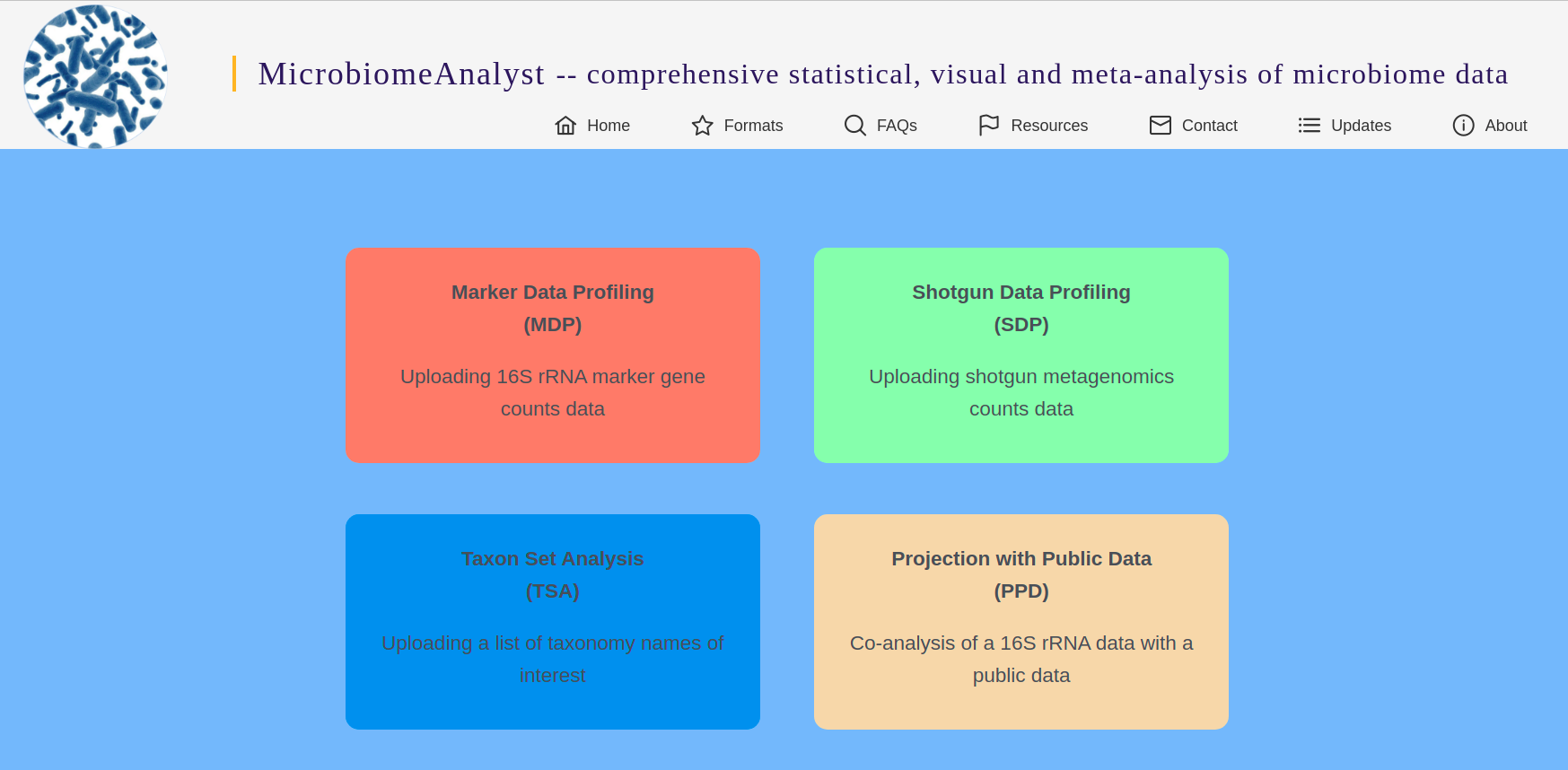Navigate to the Resources section
The width and height of the screenshot is (1568, 770).
pyautogui.click(x=1050, y=126)
